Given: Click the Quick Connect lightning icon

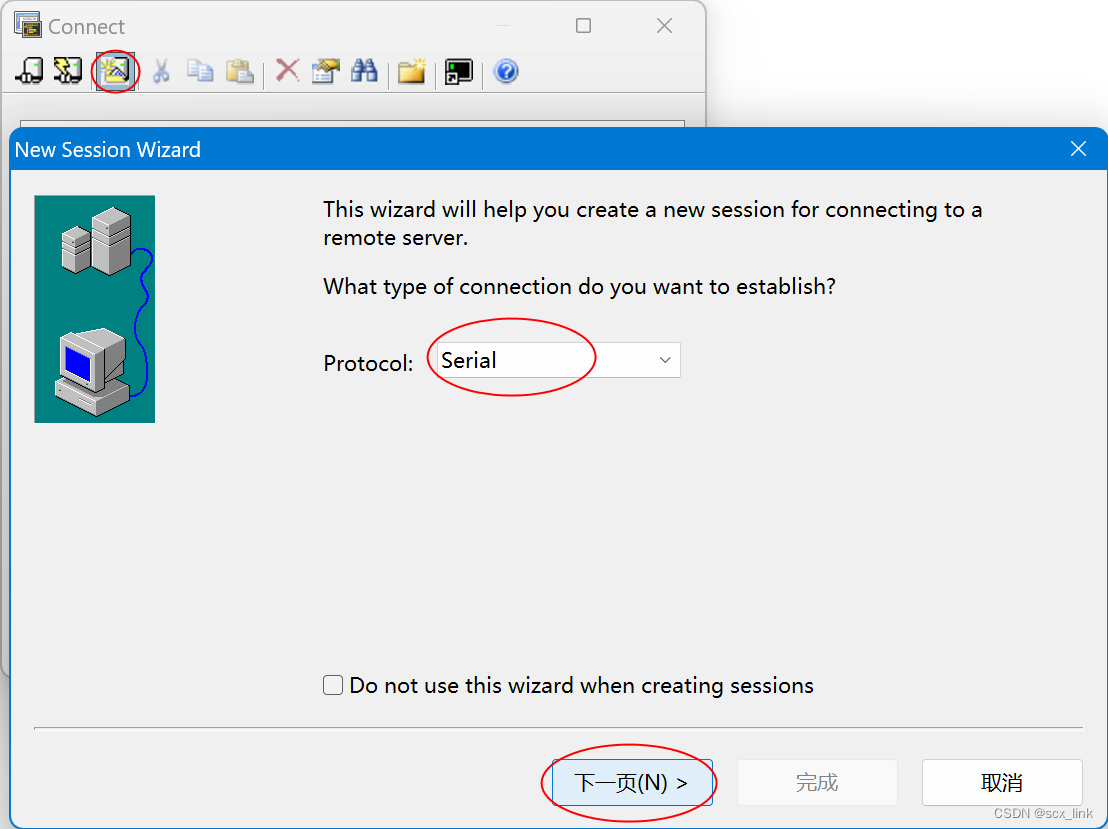Looking at the screenshot, I should (68, 71).
